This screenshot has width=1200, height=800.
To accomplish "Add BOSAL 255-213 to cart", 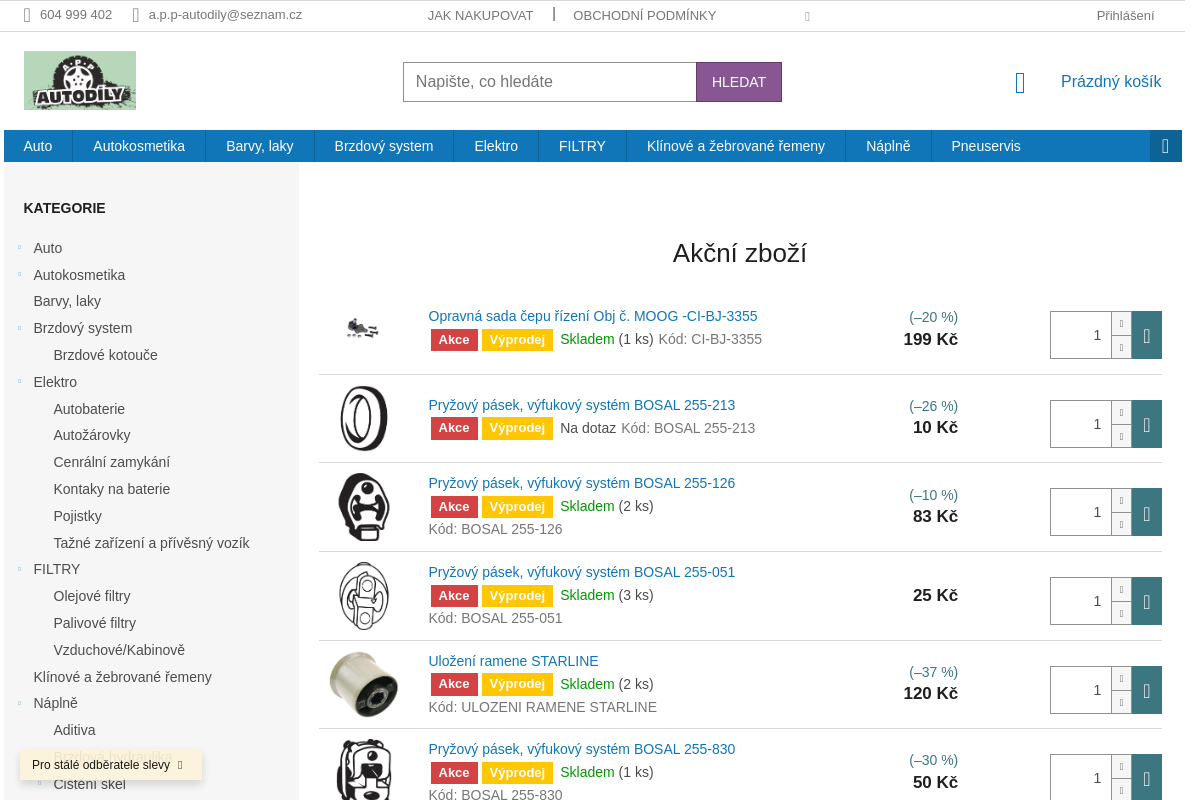I will coord(1146,424).
